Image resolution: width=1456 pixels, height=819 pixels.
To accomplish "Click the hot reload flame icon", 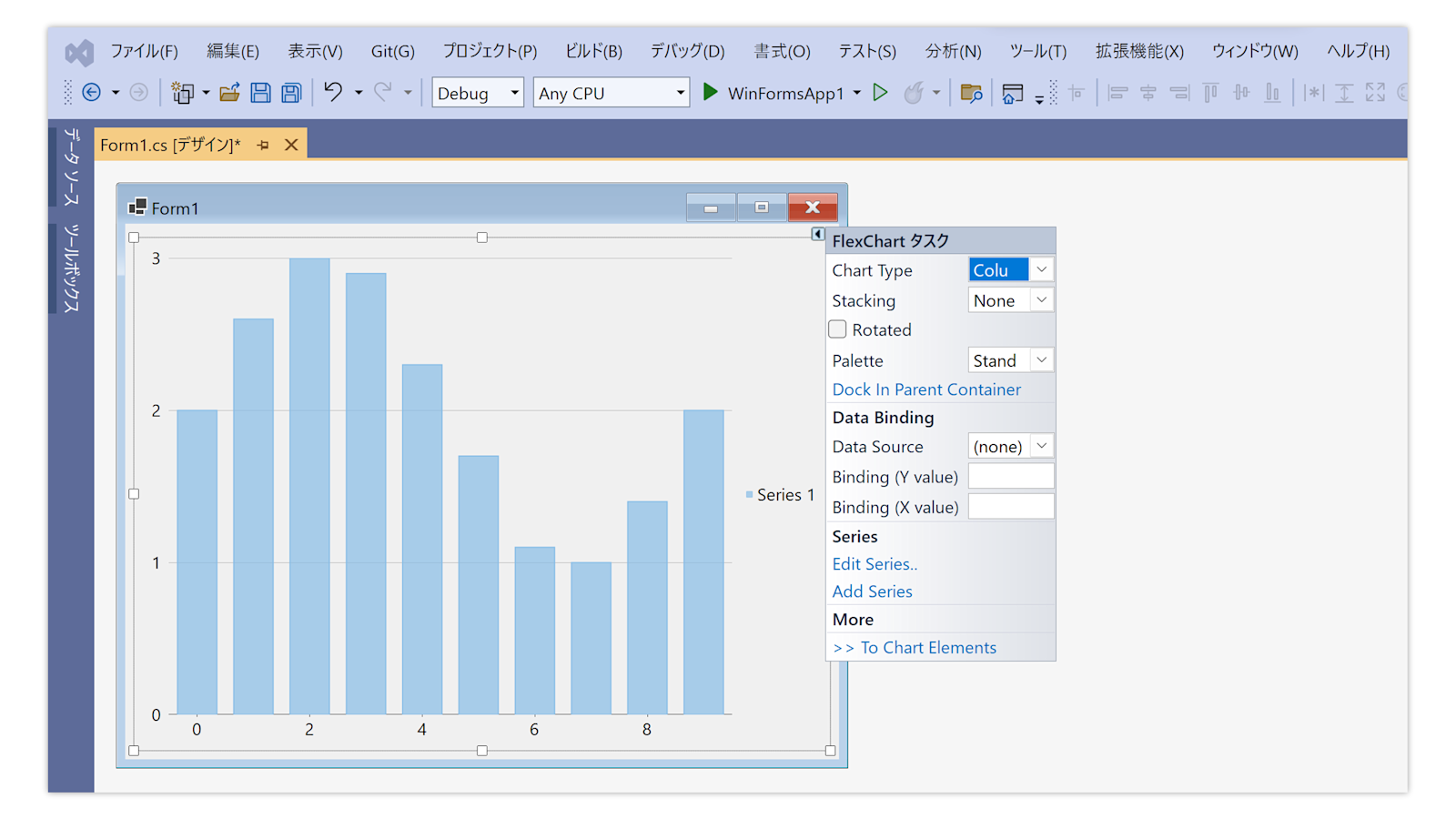I will pos(914,93).
